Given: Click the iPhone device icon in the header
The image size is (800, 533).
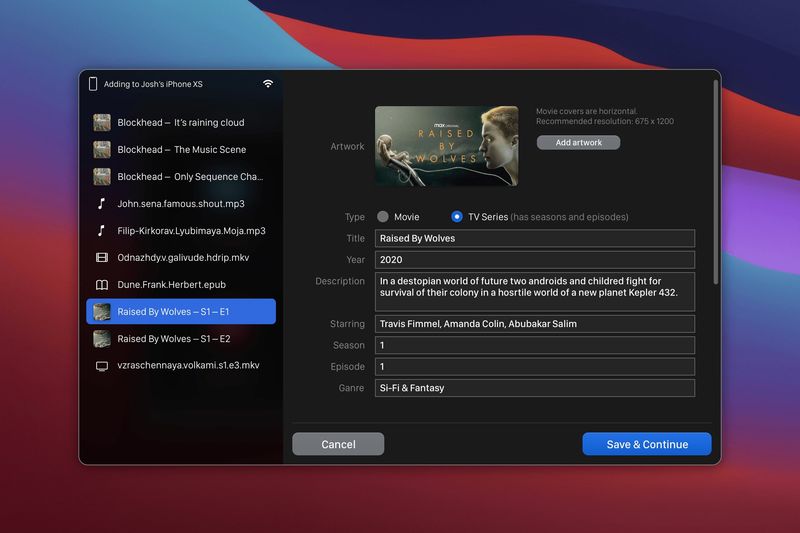Looking at the screenshot, I should 93,84.
